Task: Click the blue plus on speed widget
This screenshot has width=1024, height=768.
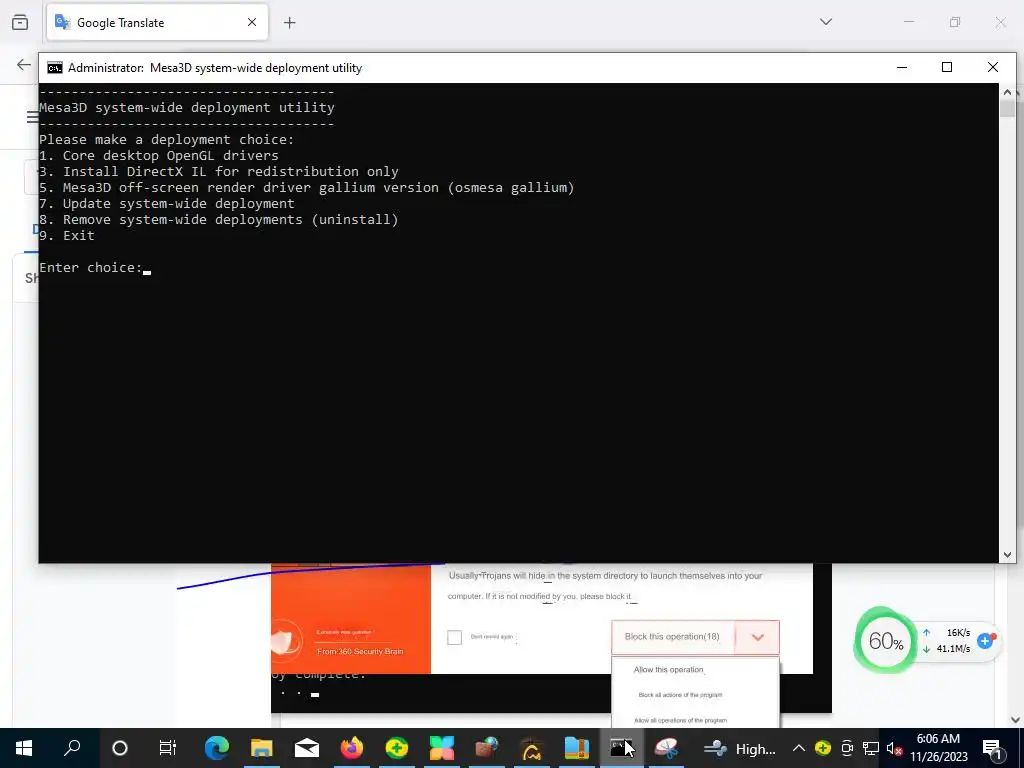Action: click(985, 641)
